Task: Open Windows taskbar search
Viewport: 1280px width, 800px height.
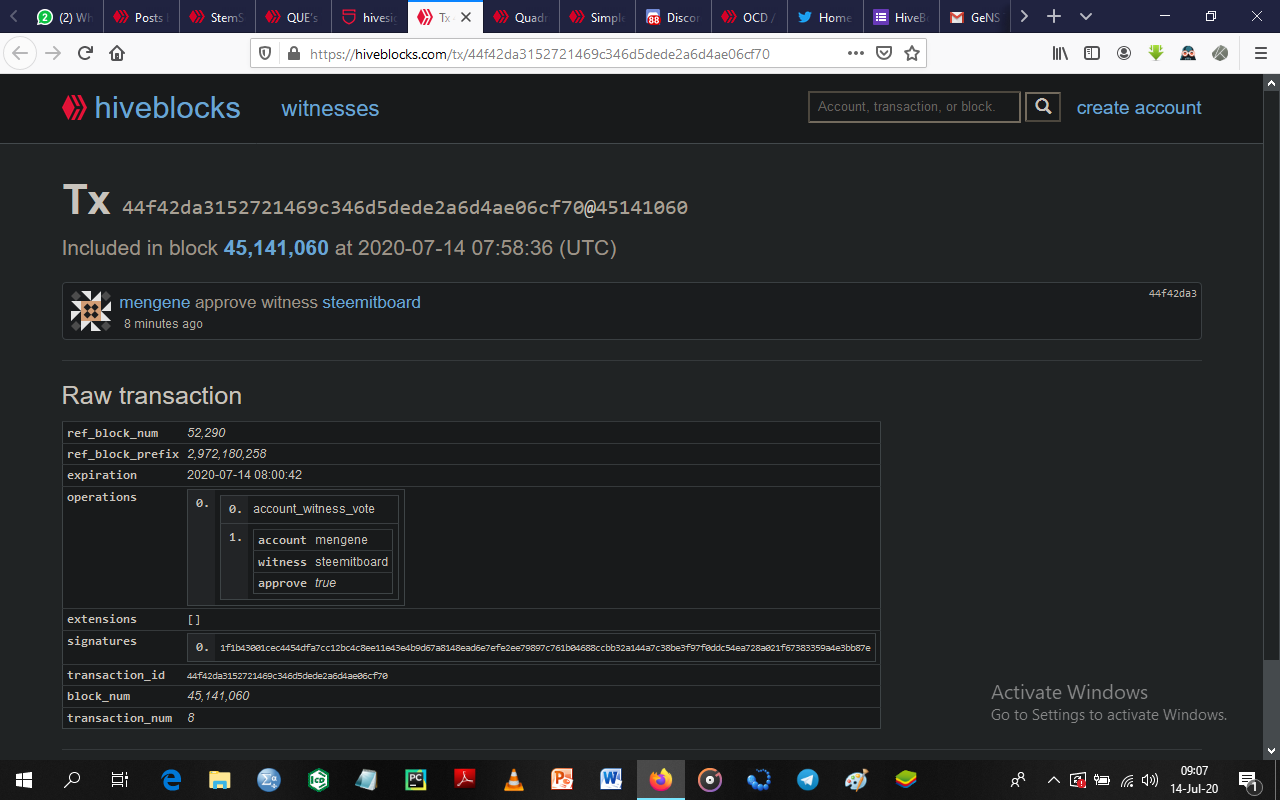Action: pos(72,779)
